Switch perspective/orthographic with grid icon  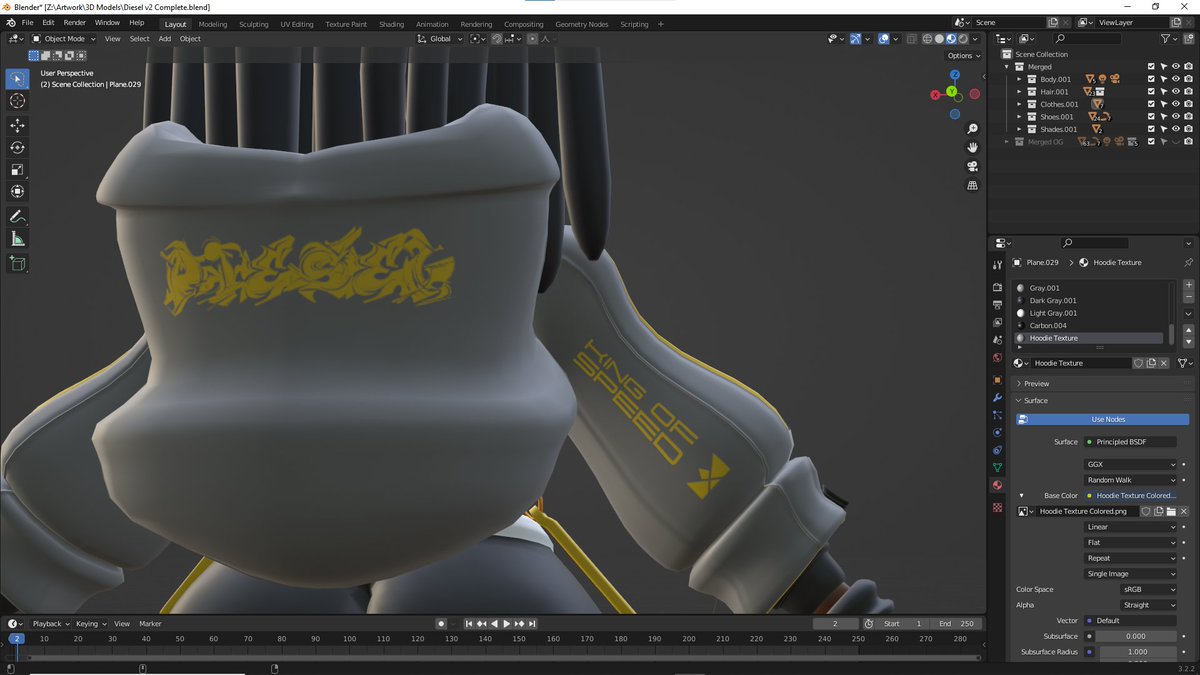tap(972, 185)
